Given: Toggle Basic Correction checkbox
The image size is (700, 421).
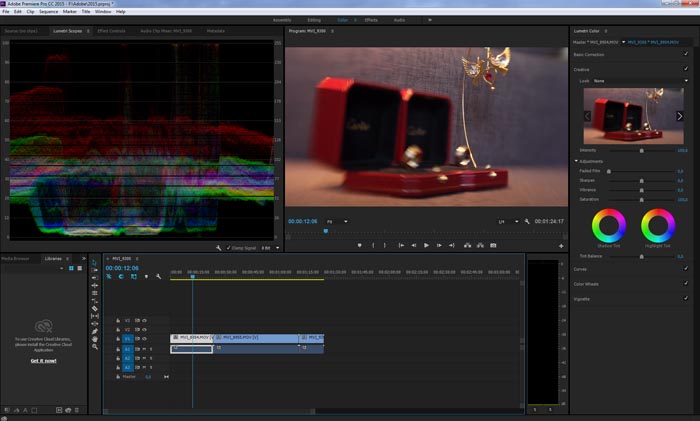Looking at the screenshot, I should [686, 54].
